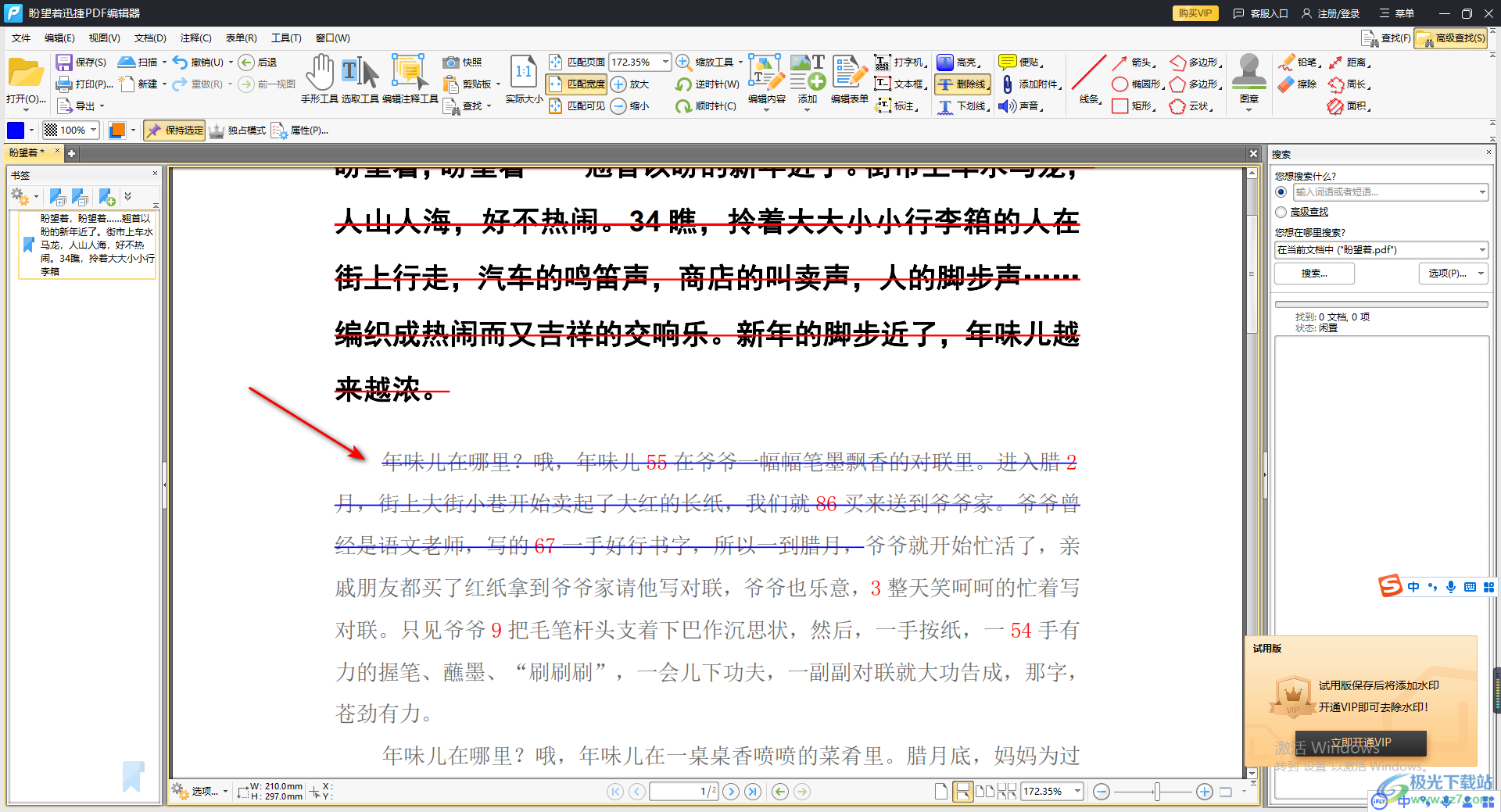Open Properties (属性(P)...) button

point(300,131)
